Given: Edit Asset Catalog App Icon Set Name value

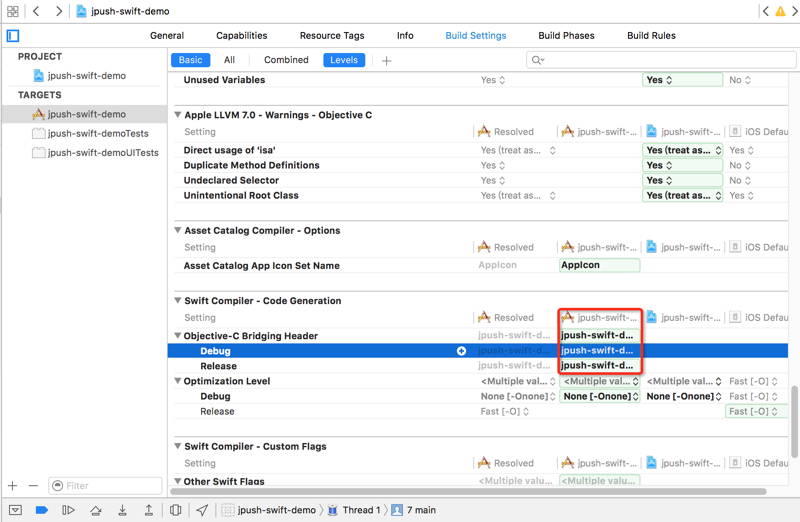Looking at the screenshot, I should [599, 265].
